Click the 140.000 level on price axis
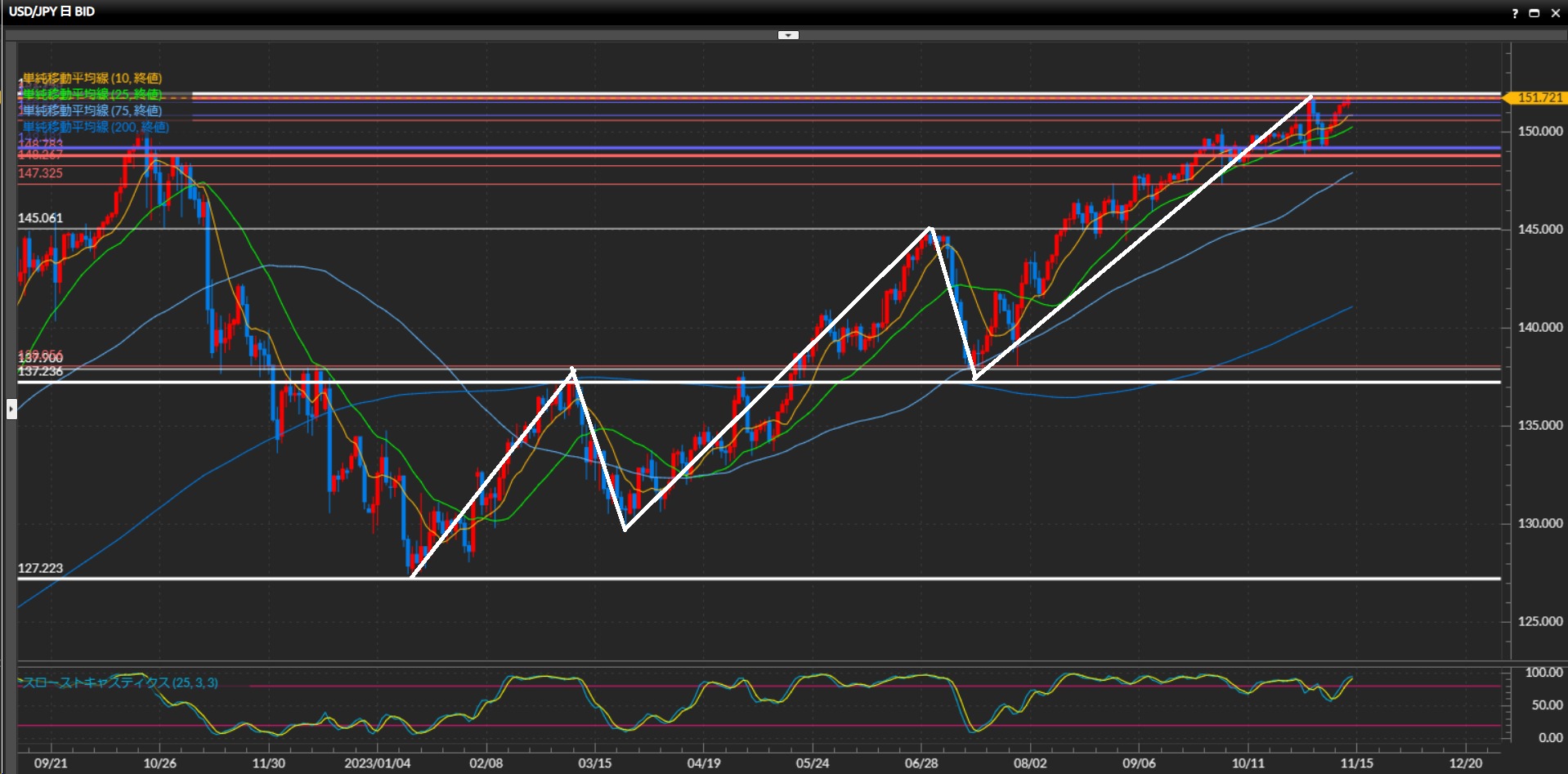Image resolution: width=1568 pixels, height=774 pixels. coord(1539,327)
